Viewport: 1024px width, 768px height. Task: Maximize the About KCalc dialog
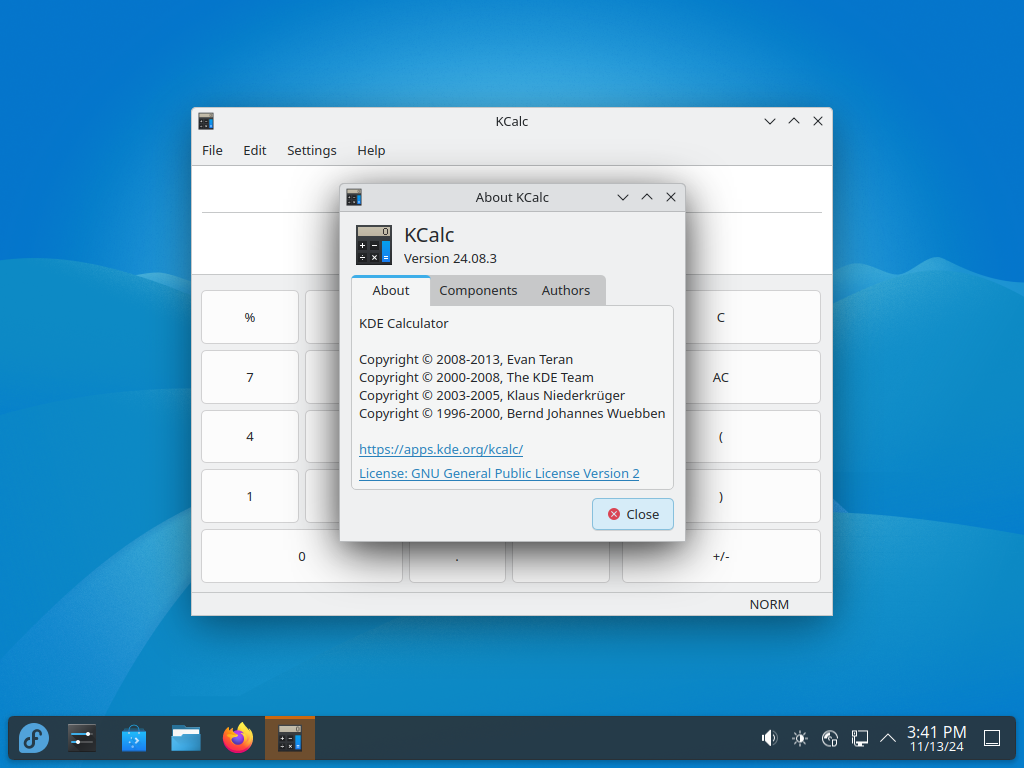(x=647, y=197)
